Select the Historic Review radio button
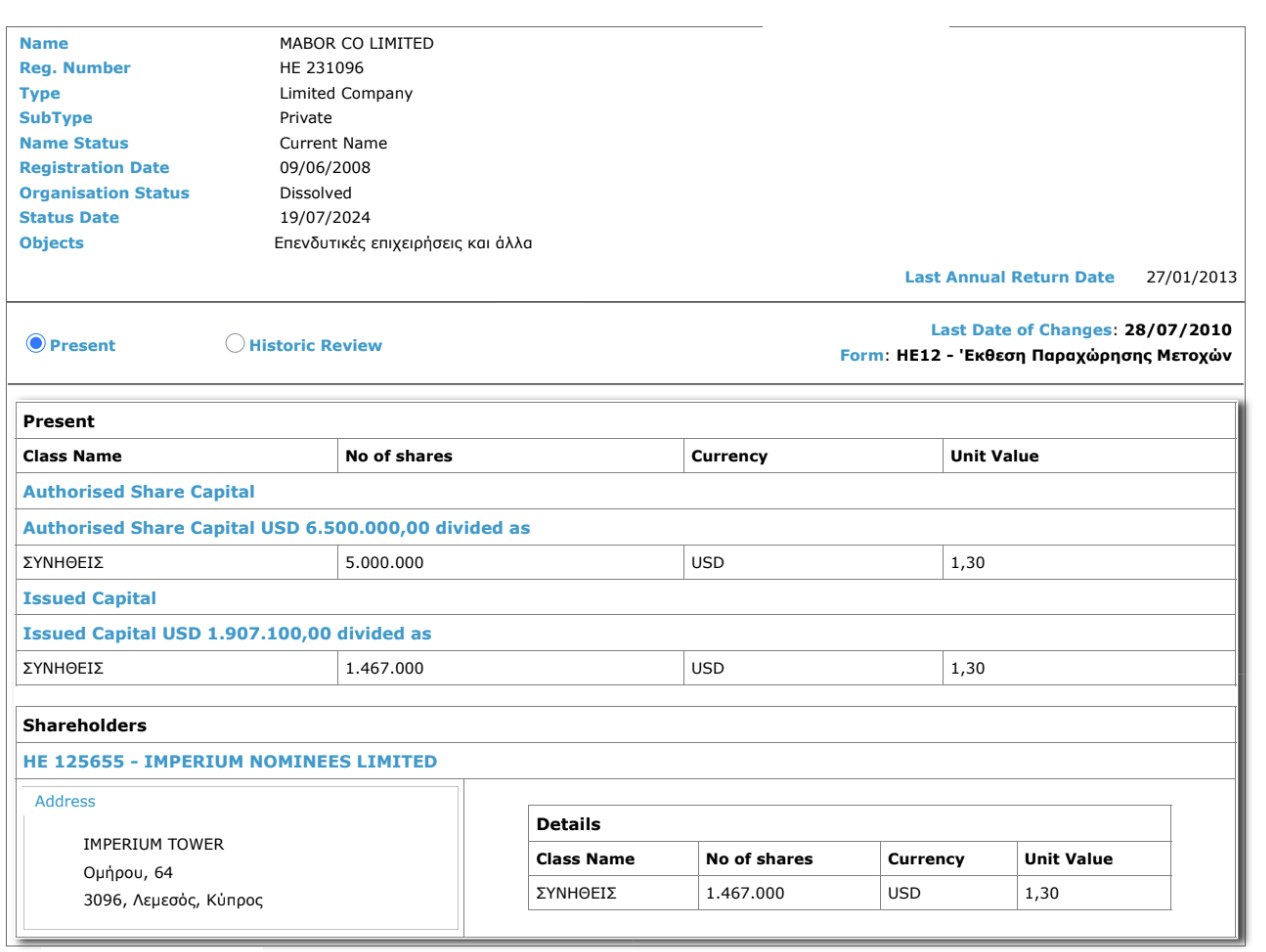This screenshot has height=952, width=1266. point(235,344)
